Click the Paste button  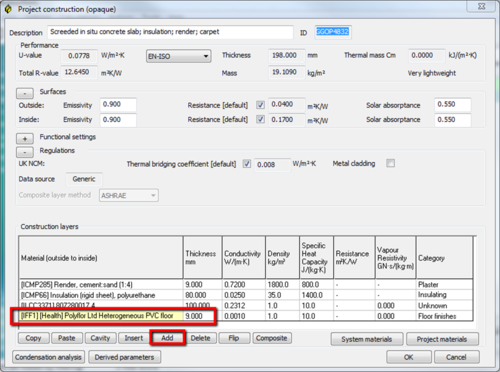[x=67, y=338]
